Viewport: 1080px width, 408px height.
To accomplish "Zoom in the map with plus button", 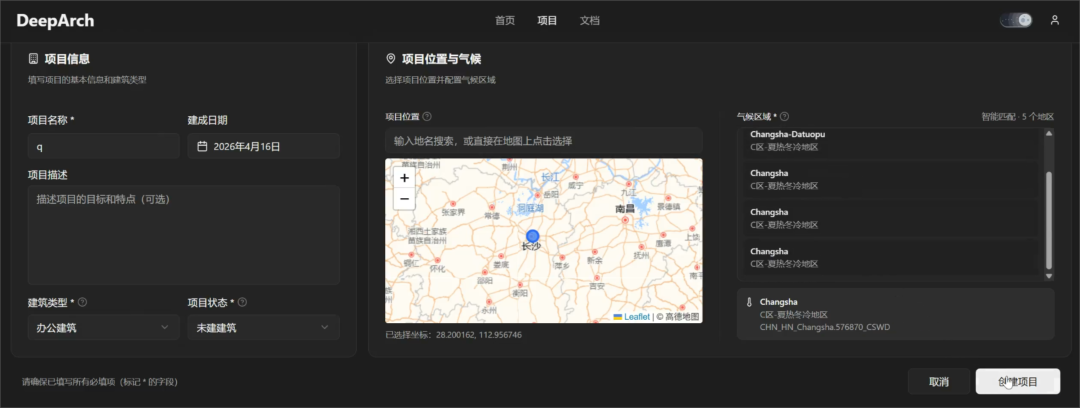I will pos(404,178).
